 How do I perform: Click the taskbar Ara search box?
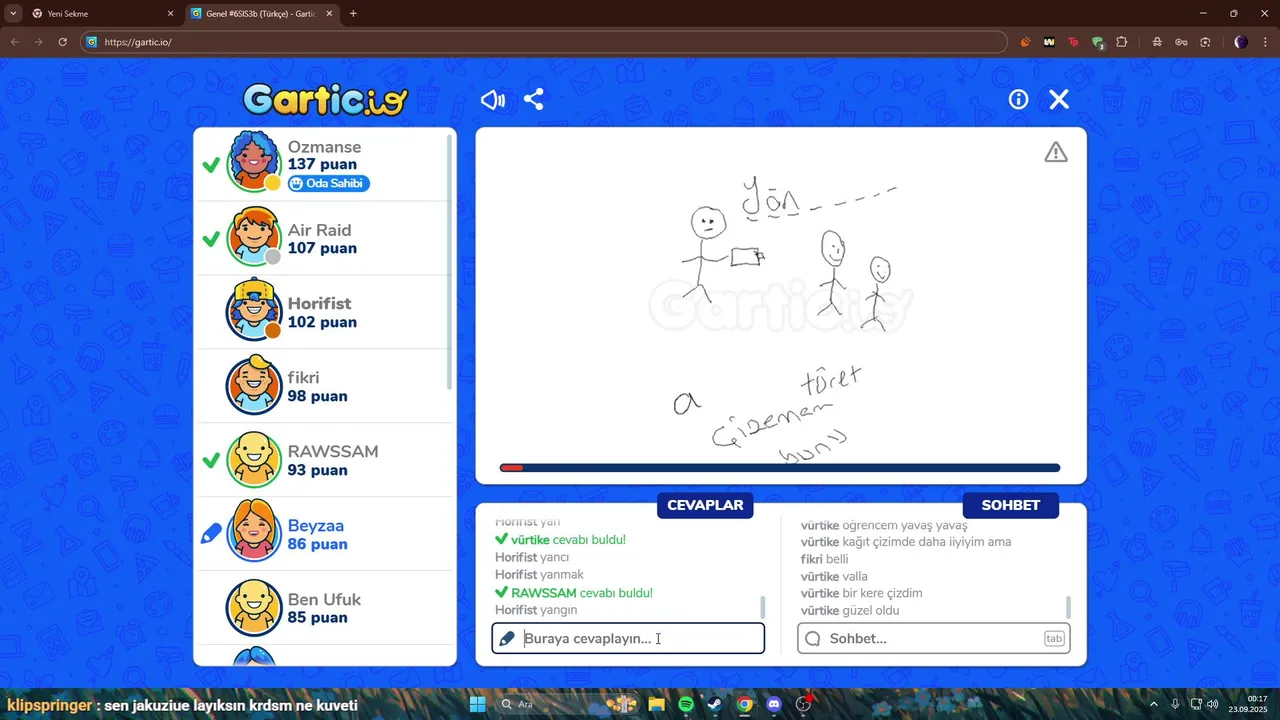point(567,704)
